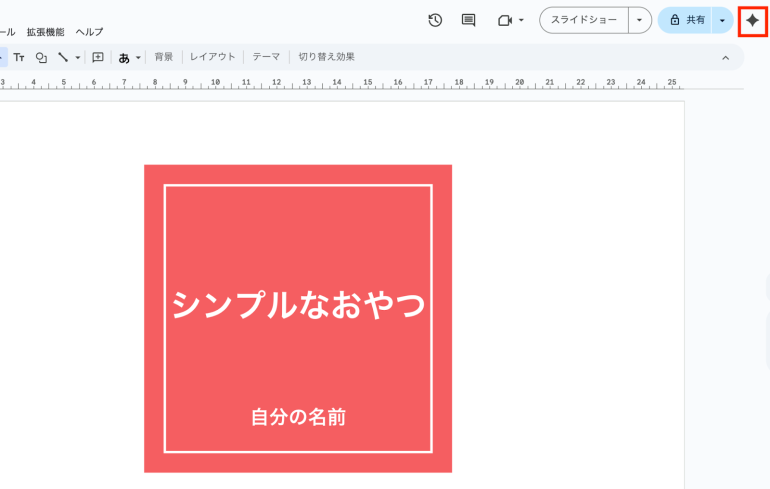Click the 背景 button
The width and height of the screenshot is (770, 489).
click(164, 57)
